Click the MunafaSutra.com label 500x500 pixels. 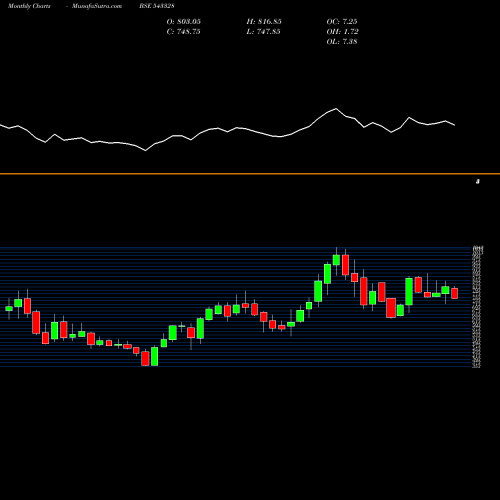pos(97,6)
